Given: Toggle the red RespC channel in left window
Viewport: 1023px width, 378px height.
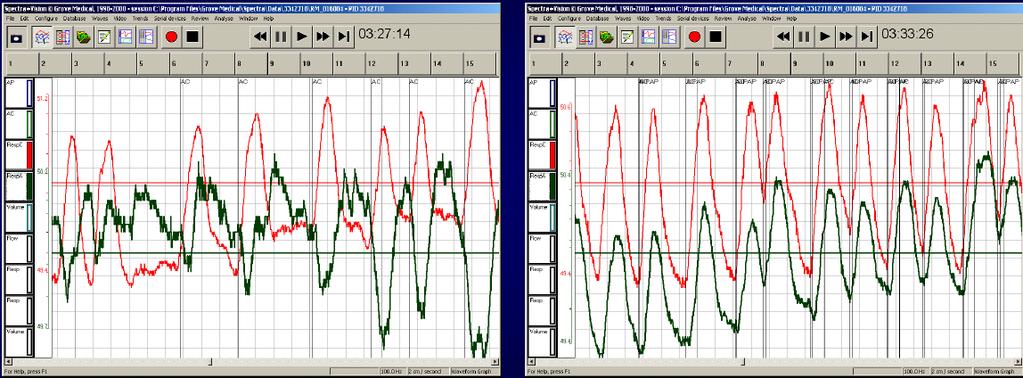Looking at the screenshot, I should click(x=18, y=155).
